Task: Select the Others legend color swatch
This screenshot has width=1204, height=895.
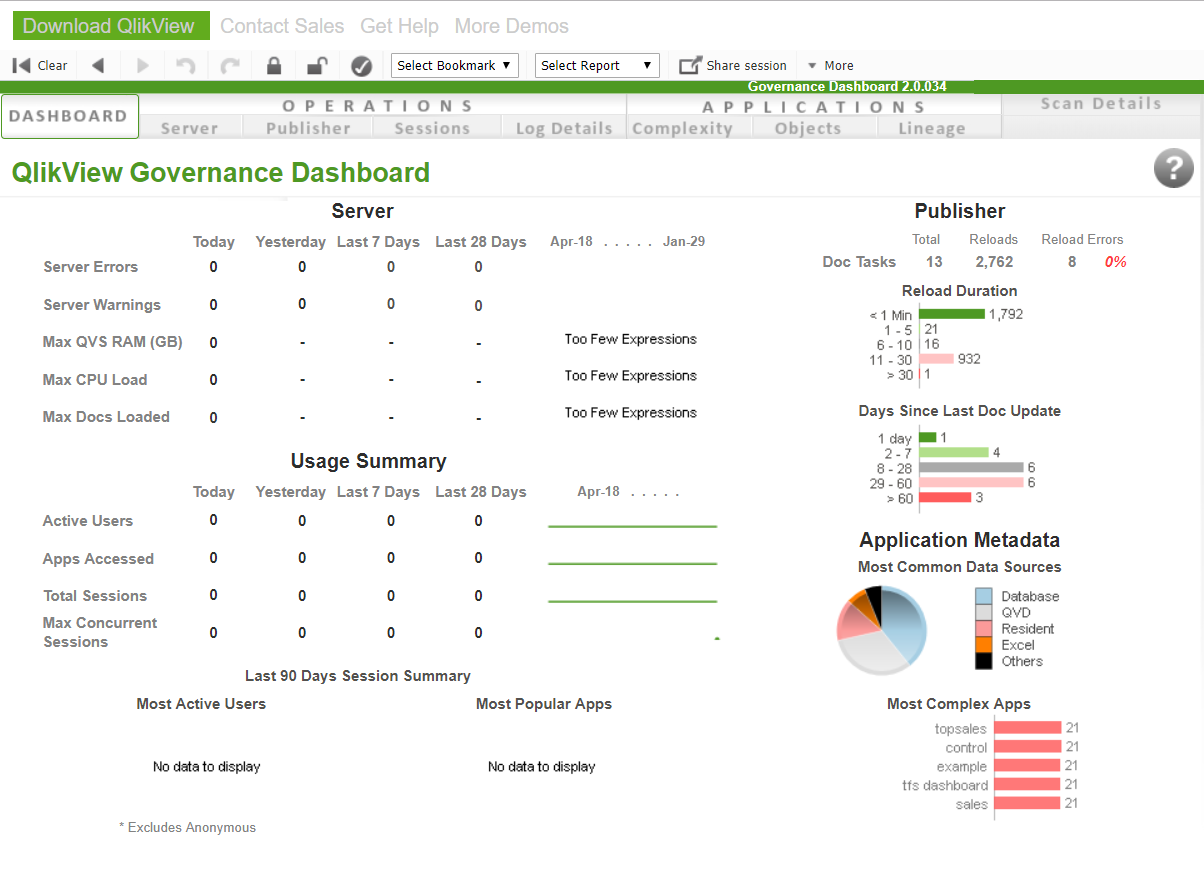Action: coord(984,661)
